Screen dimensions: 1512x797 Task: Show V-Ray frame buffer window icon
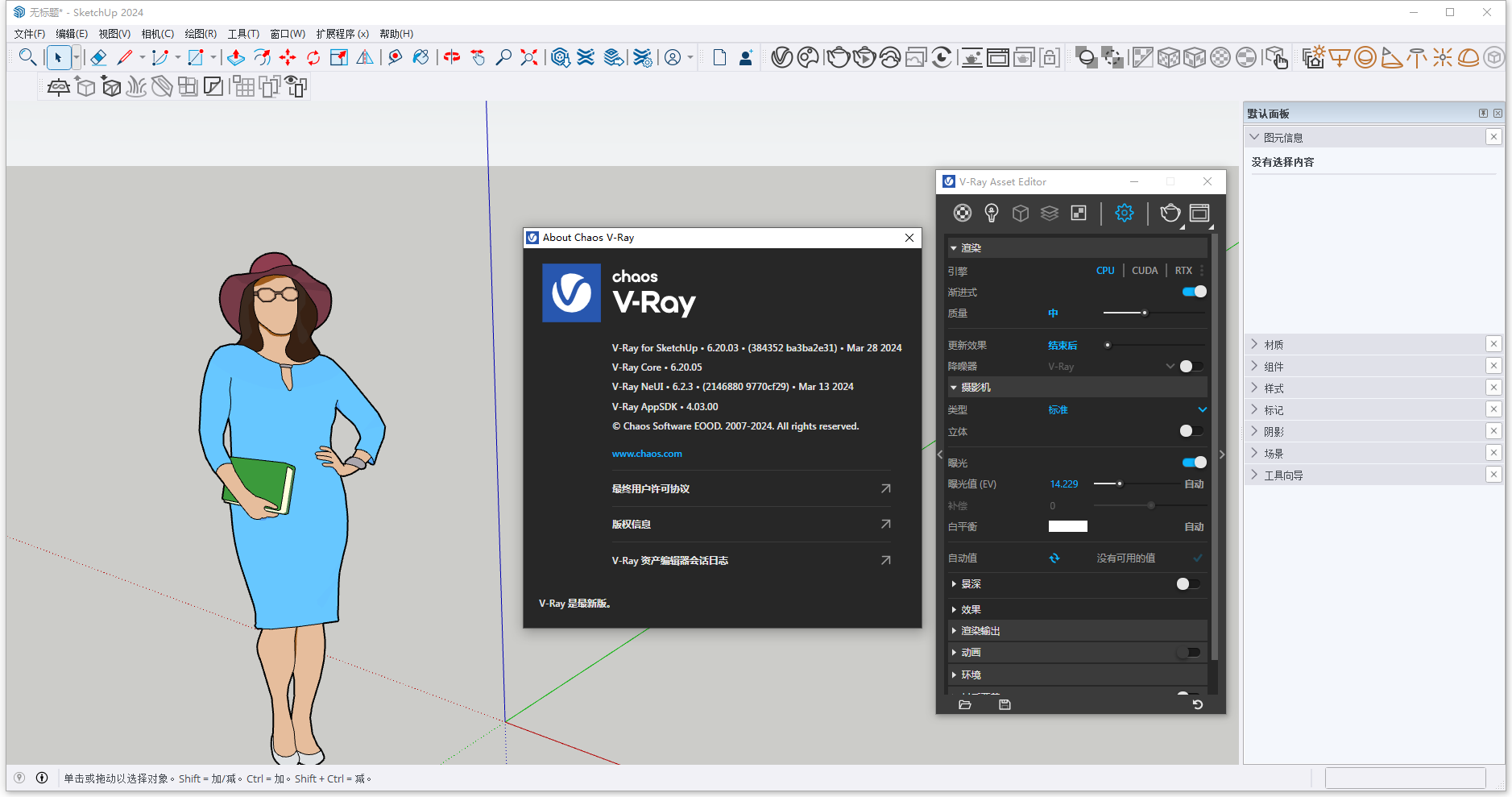[997, 57]
